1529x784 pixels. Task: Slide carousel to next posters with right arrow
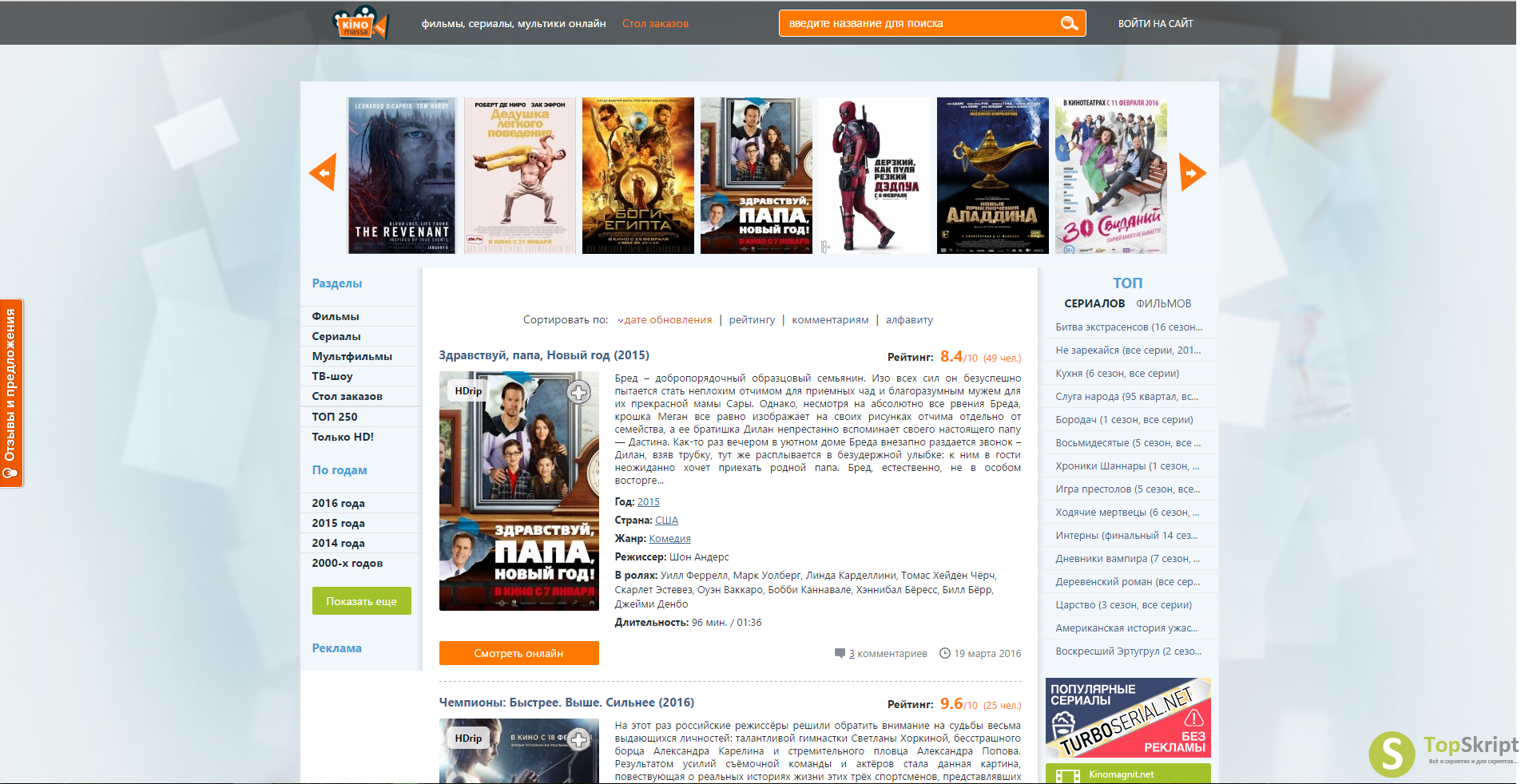pyautogui.click(x=1192, y=172)
